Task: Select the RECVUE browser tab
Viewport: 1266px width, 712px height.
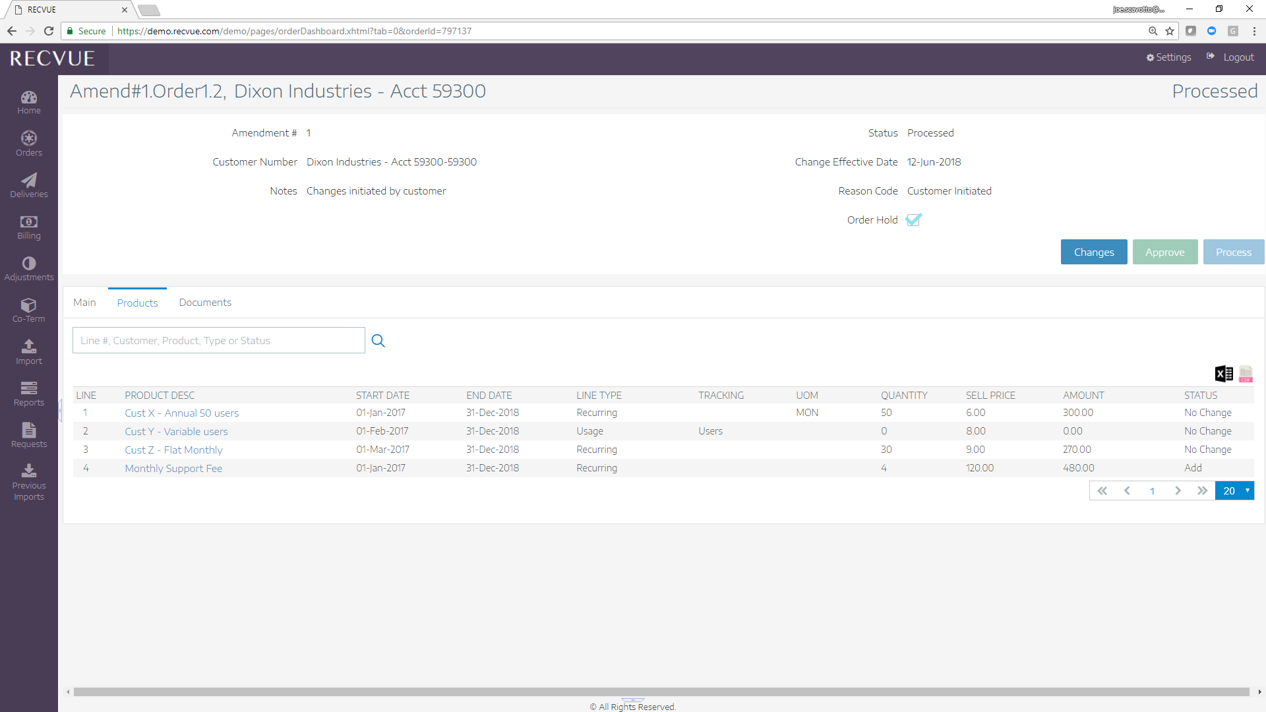Action: click(x=70, y=10)
